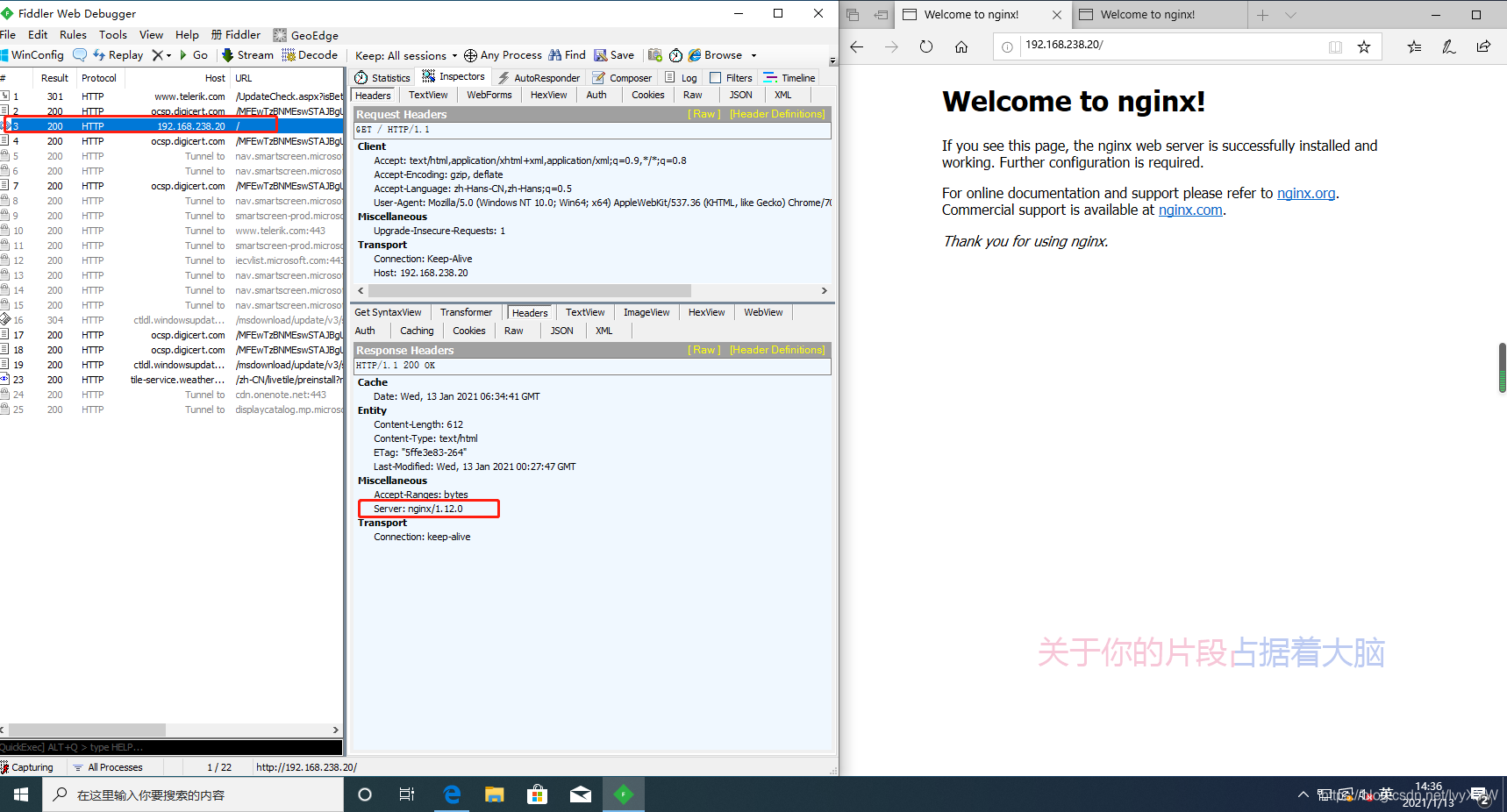1507x812 pixels.
Task: Refresh the Edge page
Action: tap(926, 46)
